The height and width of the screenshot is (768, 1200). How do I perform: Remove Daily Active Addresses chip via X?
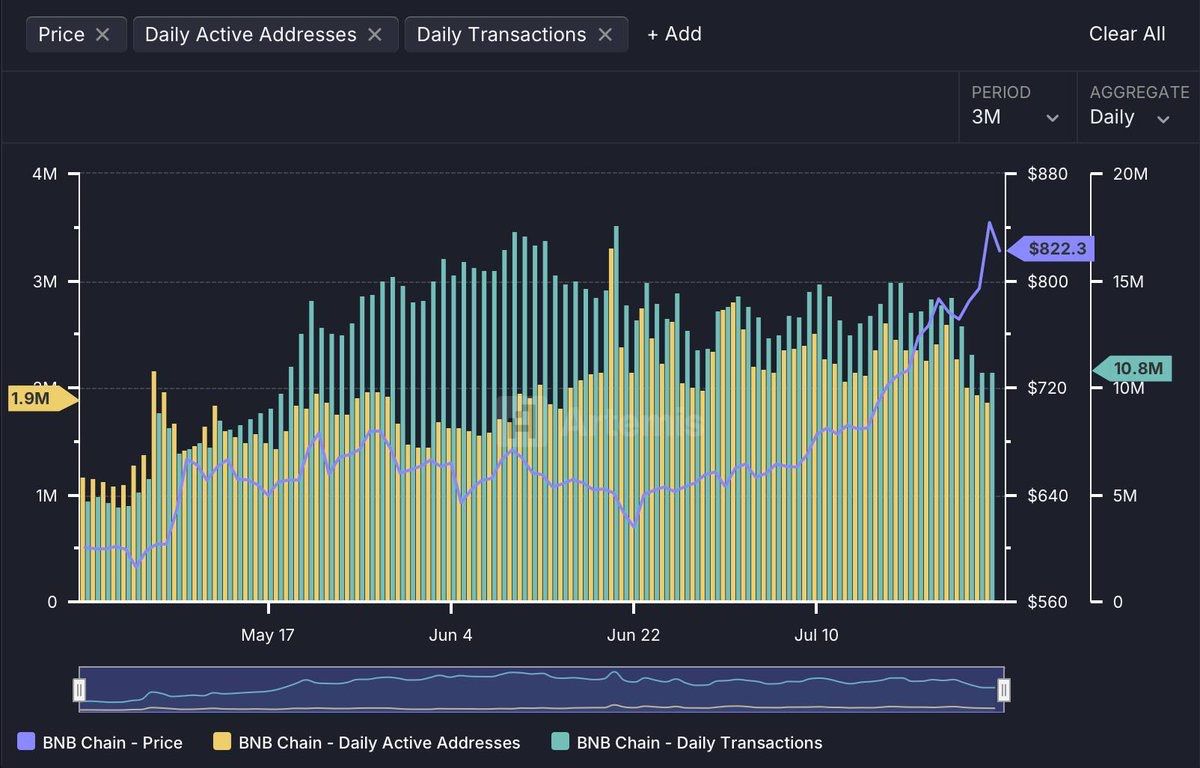tap(375, 34)
